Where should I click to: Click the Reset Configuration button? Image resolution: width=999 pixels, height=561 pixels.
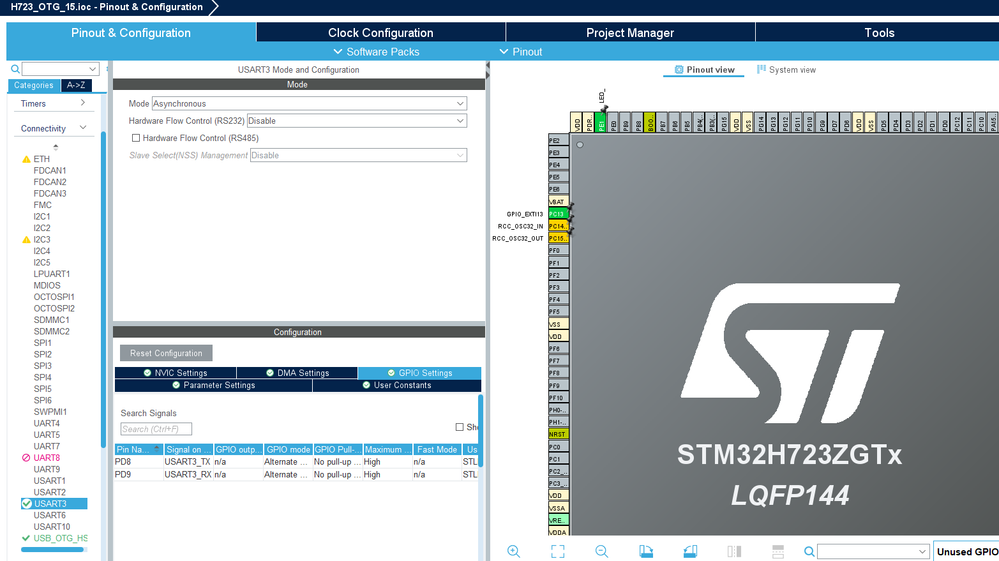point(166,353)
